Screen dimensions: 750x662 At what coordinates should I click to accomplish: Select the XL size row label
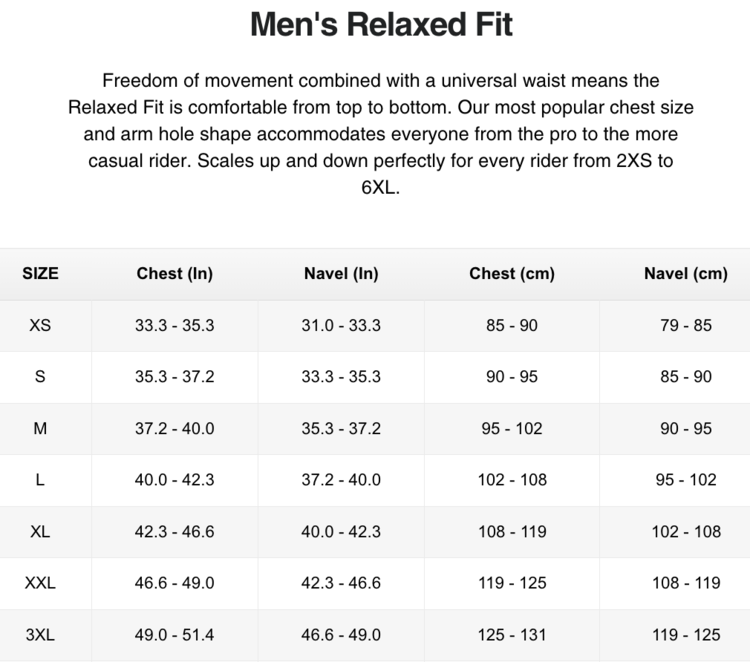coord(40,531)
